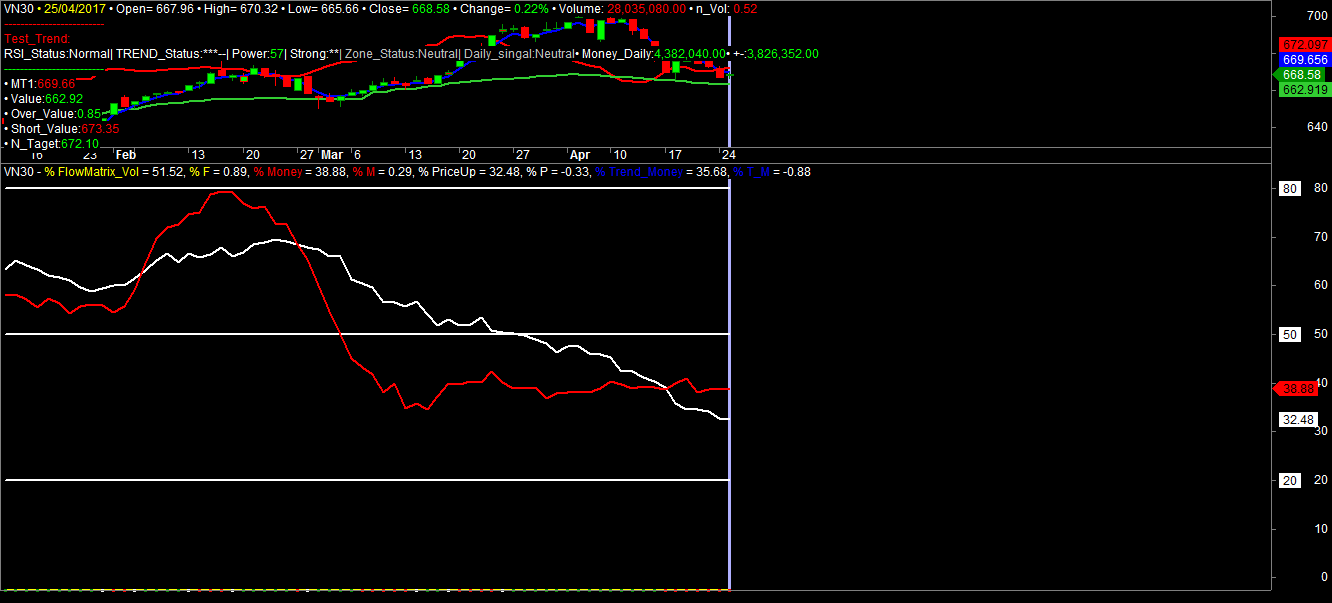Select the VN30 symbol title in price pane
The width and height of the screenshot is (1332, 603).
coord(17,8)
